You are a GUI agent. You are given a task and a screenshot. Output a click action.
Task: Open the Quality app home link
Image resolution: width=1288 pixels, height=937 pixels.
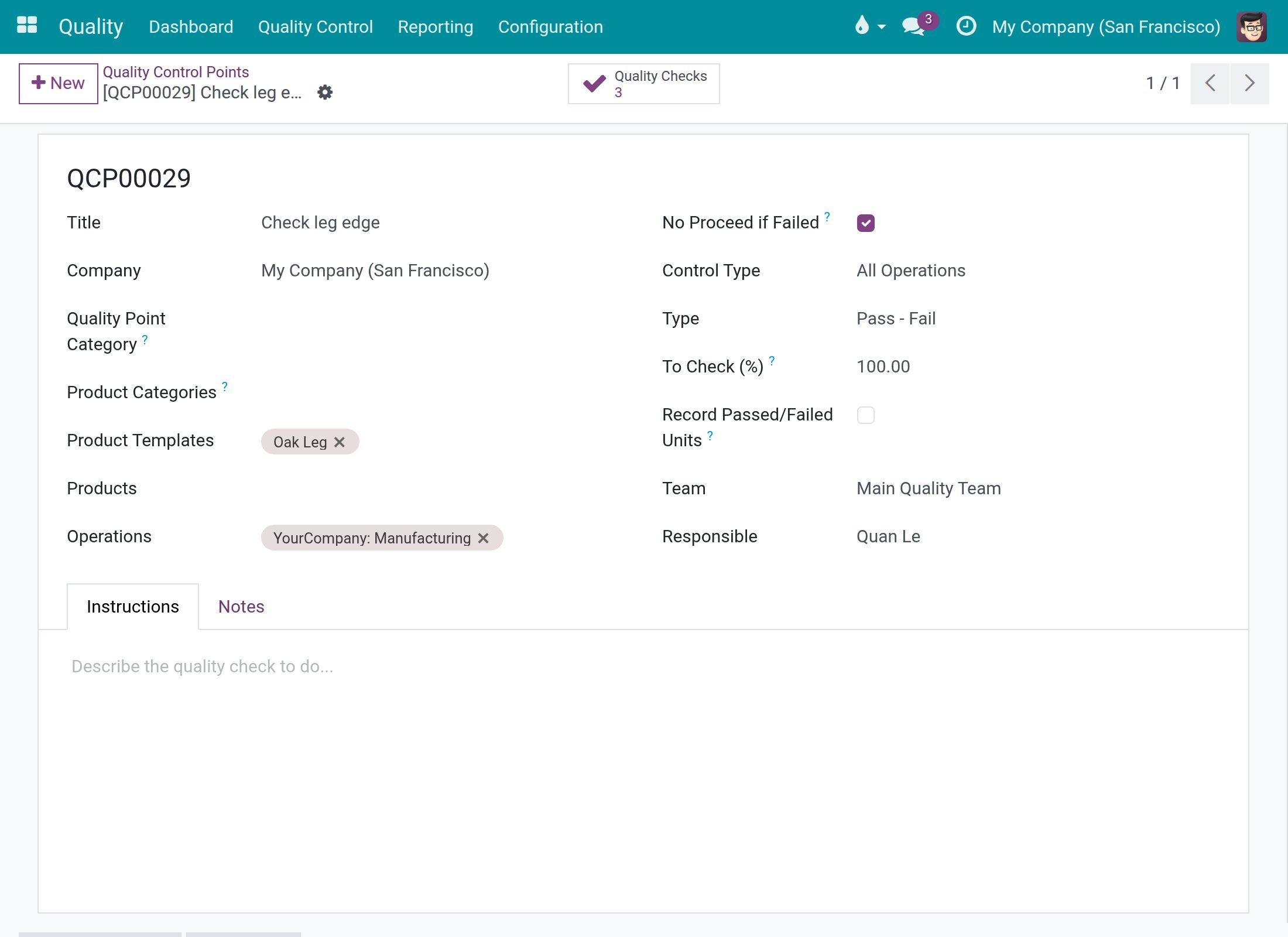91,26
